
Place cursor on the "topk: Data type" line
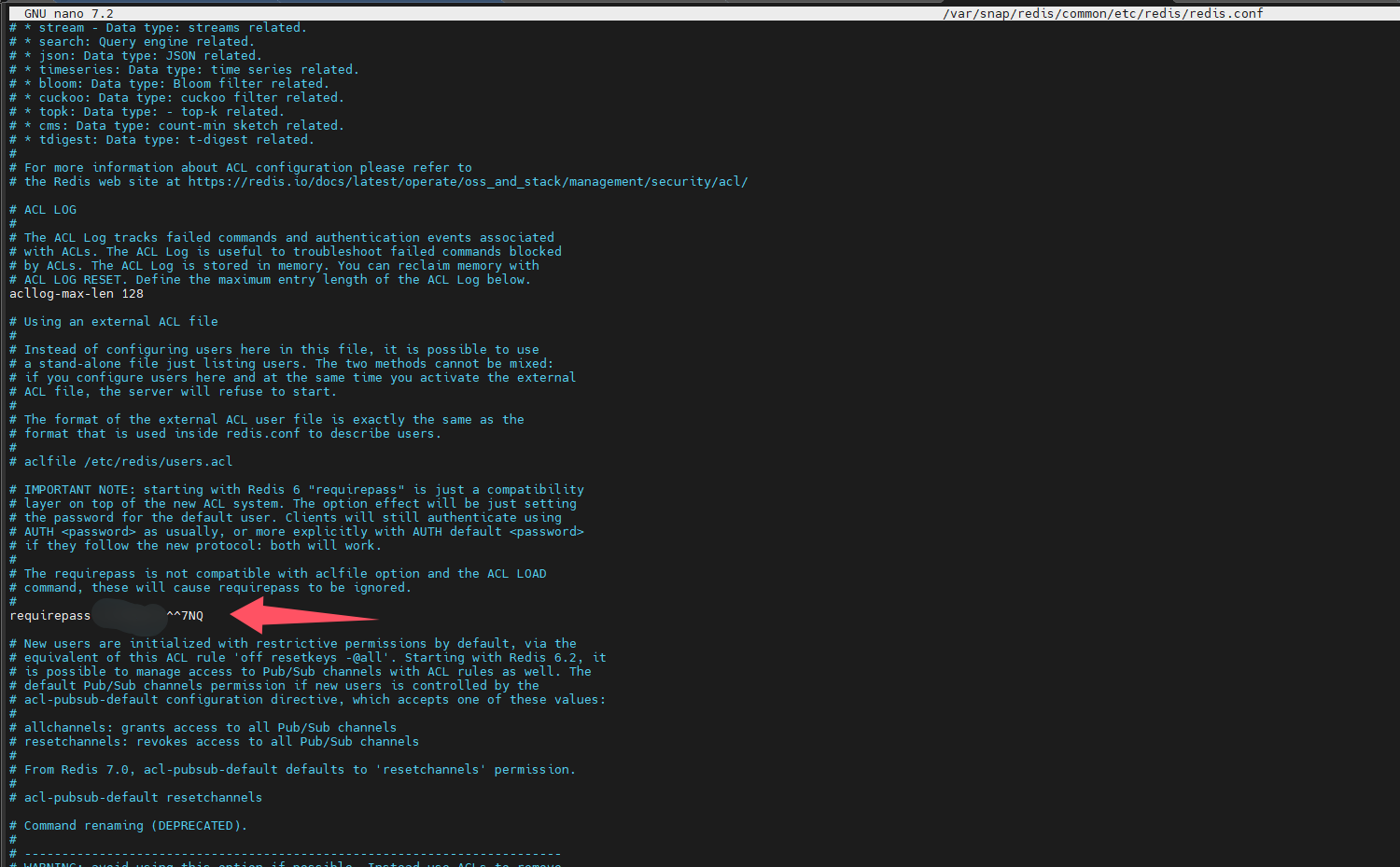[147, 112]
